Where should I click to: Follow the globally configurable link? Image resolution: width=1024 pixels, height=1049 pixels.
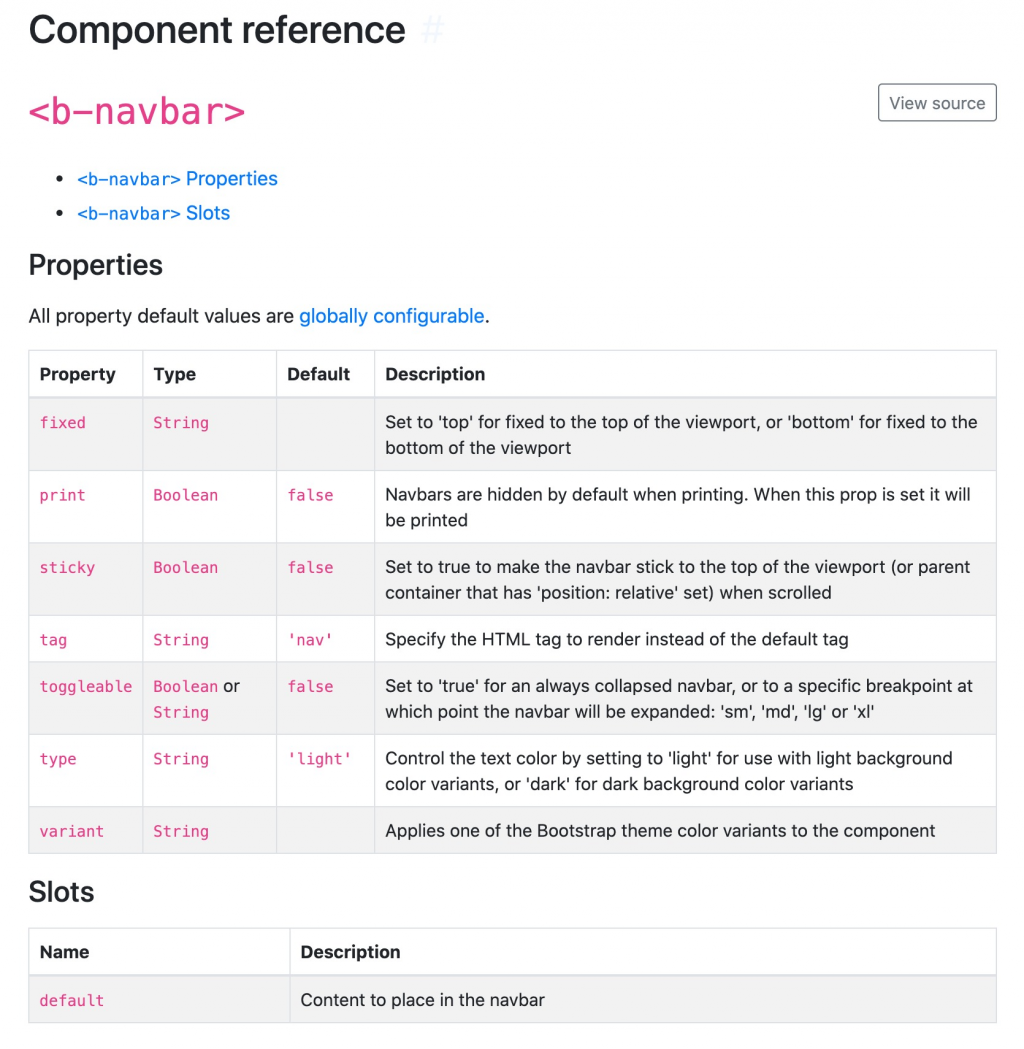pos(391,316)
